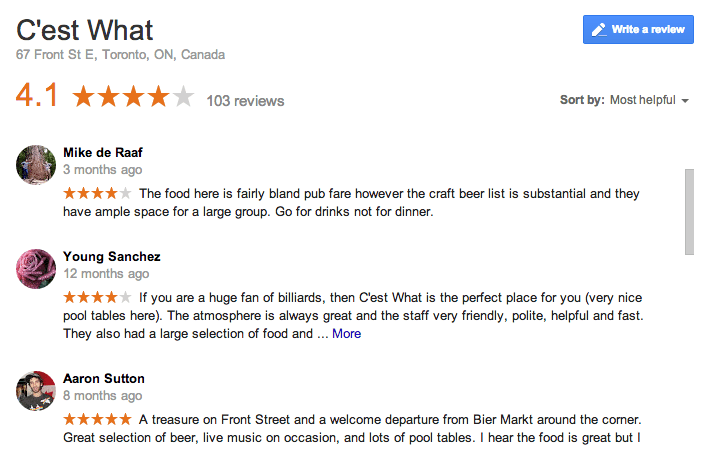
Task: Click the Aaron Sutton reviewer name
Action: 104,378
